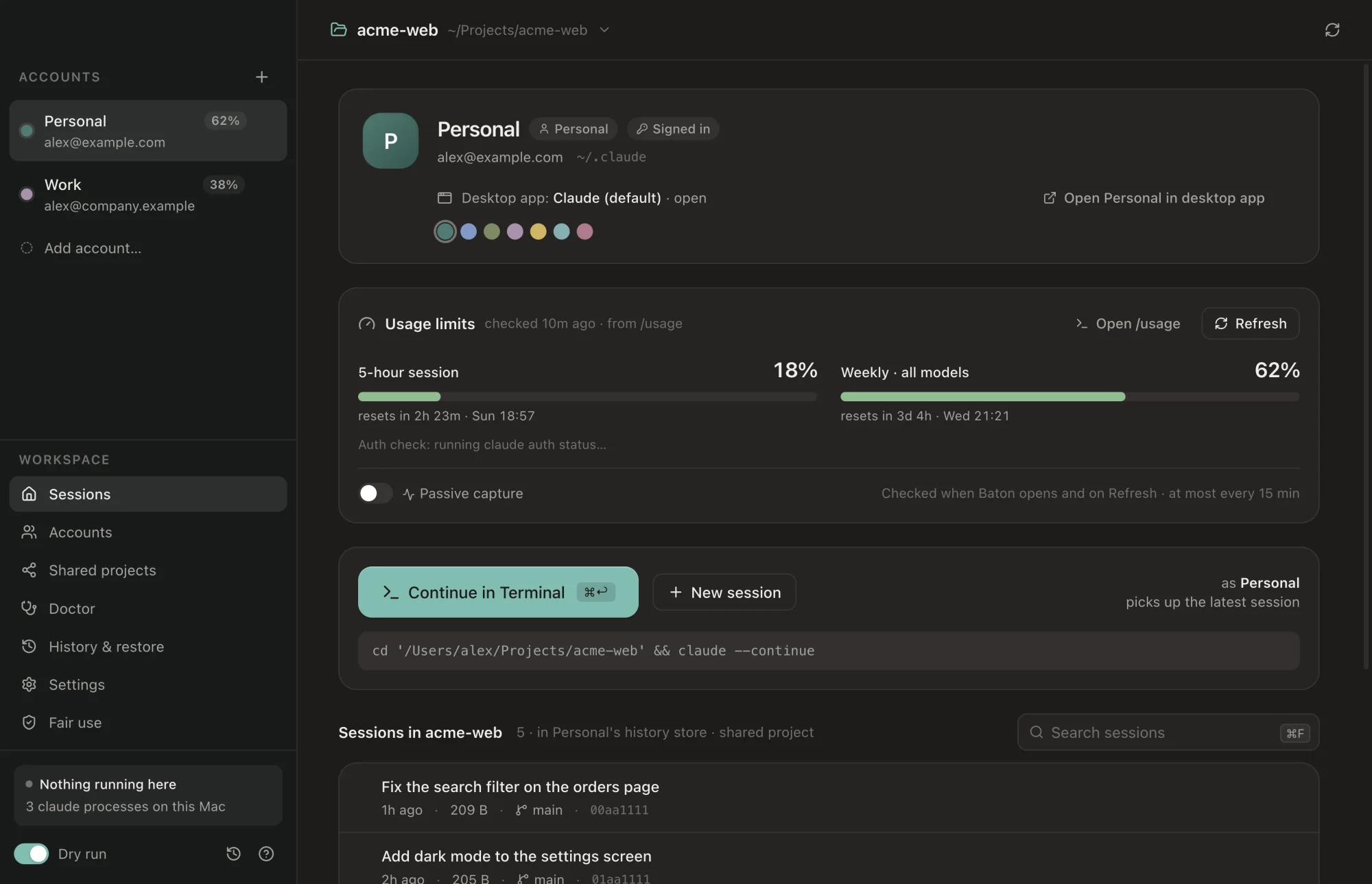Open the help question mark icon
Image resolution: width=1372 pixels, height=884 pixels.
pos(266,854)
